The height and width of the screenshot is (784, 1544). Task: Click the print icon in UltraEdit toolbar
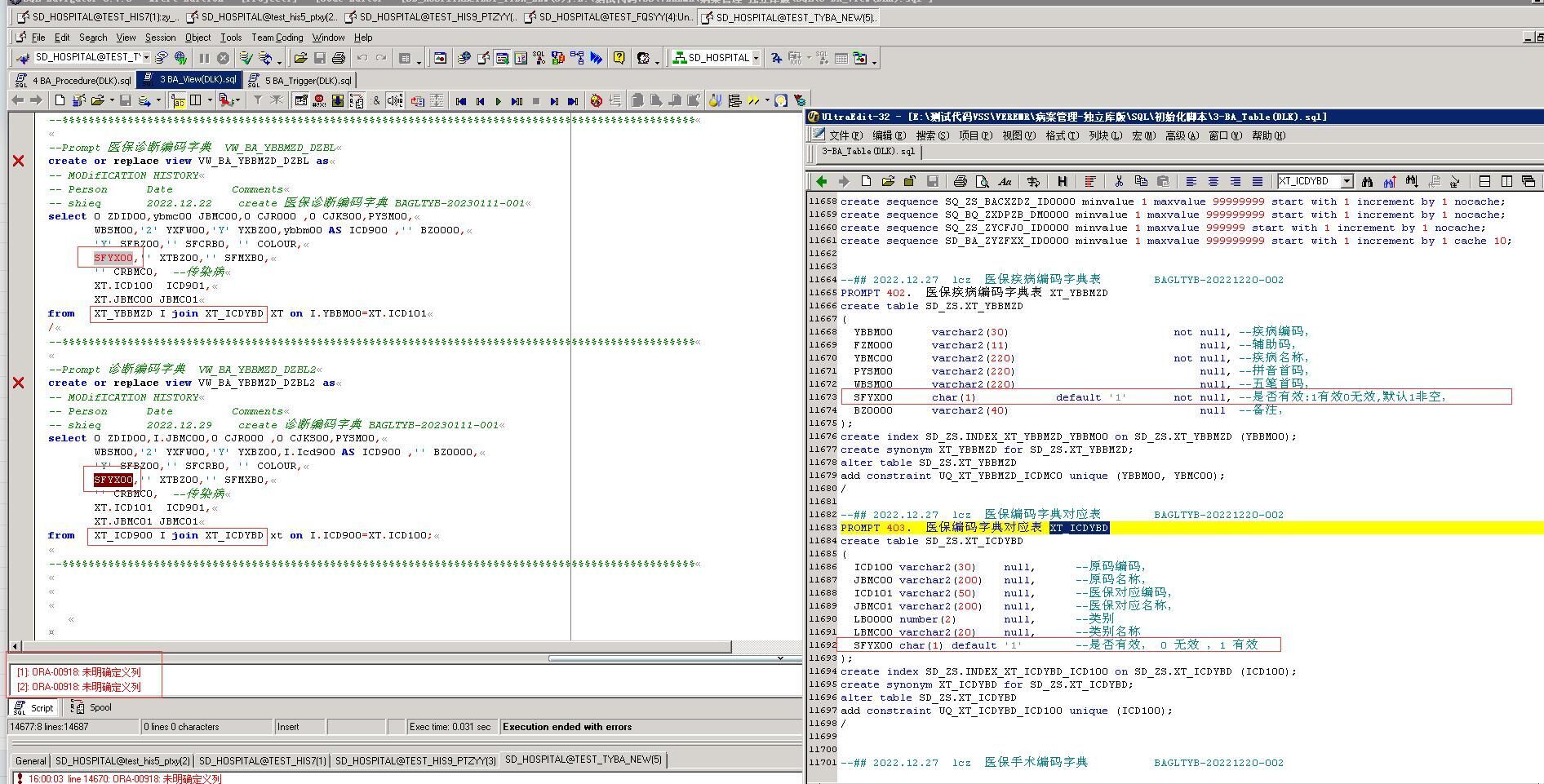(960, 181)
